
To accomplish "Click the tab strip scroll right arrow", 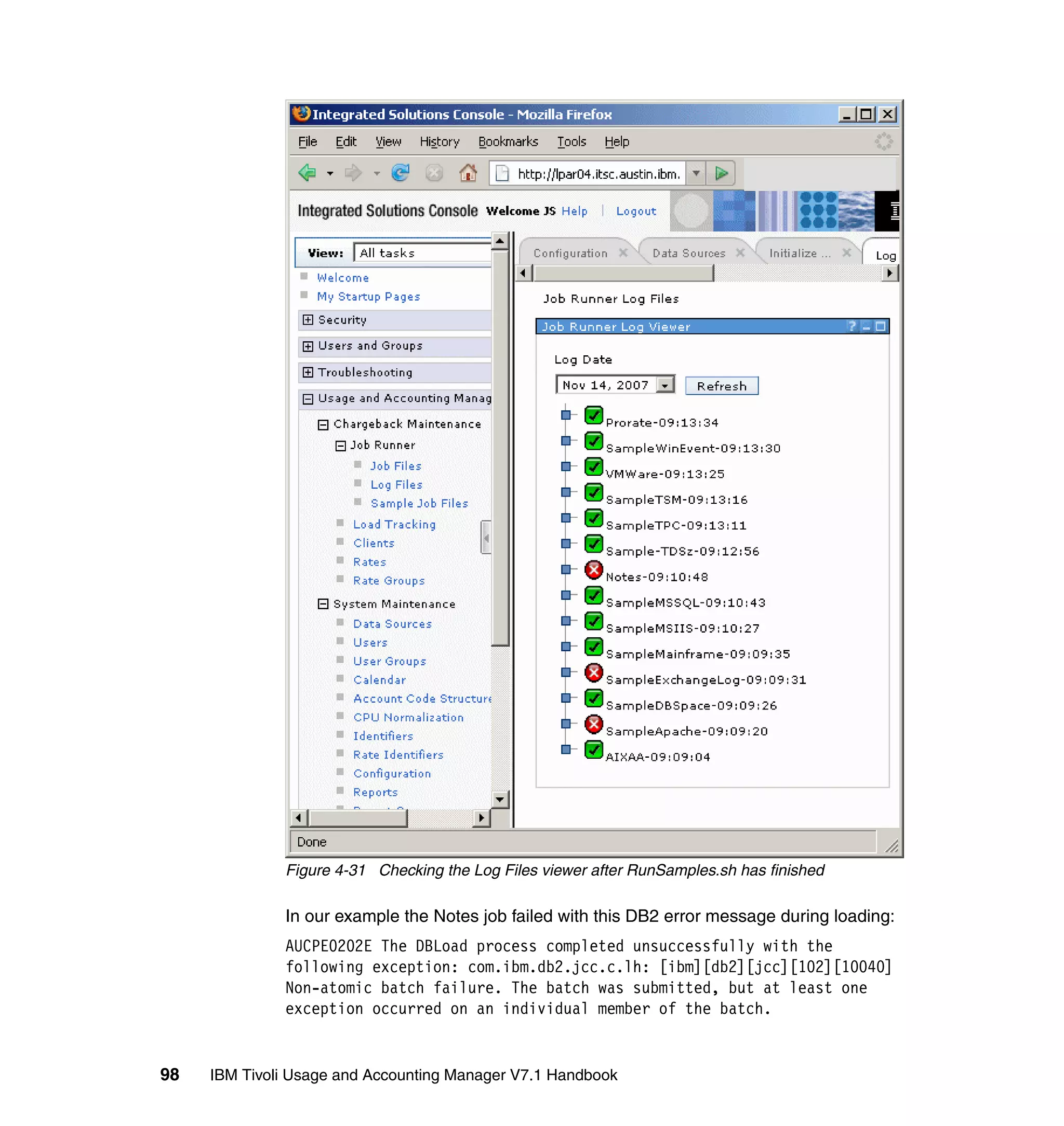I will 889,273.
